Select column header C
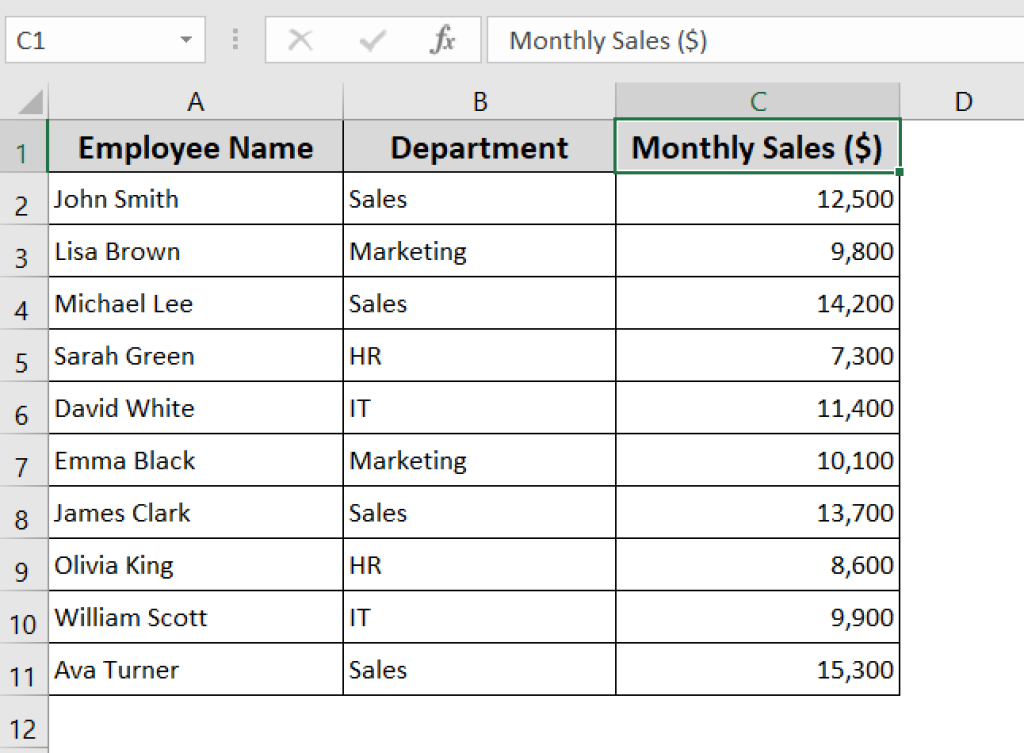The image size is (1024, 753). coord(757,101)
